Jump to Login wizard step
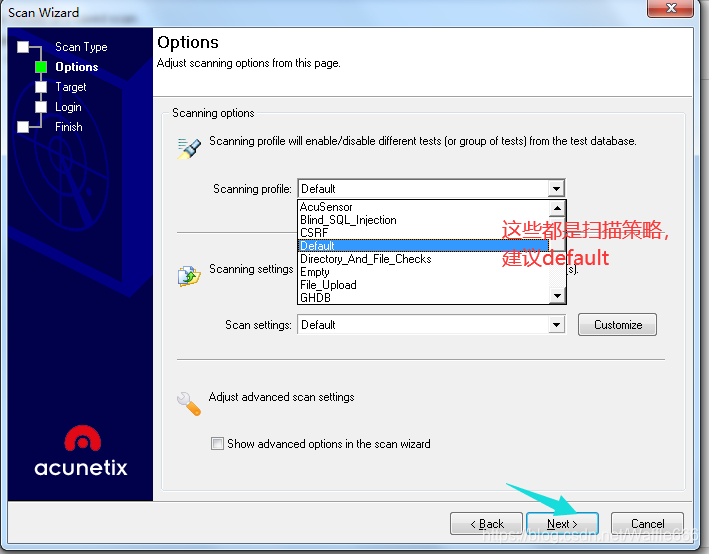 coord(68,107)
